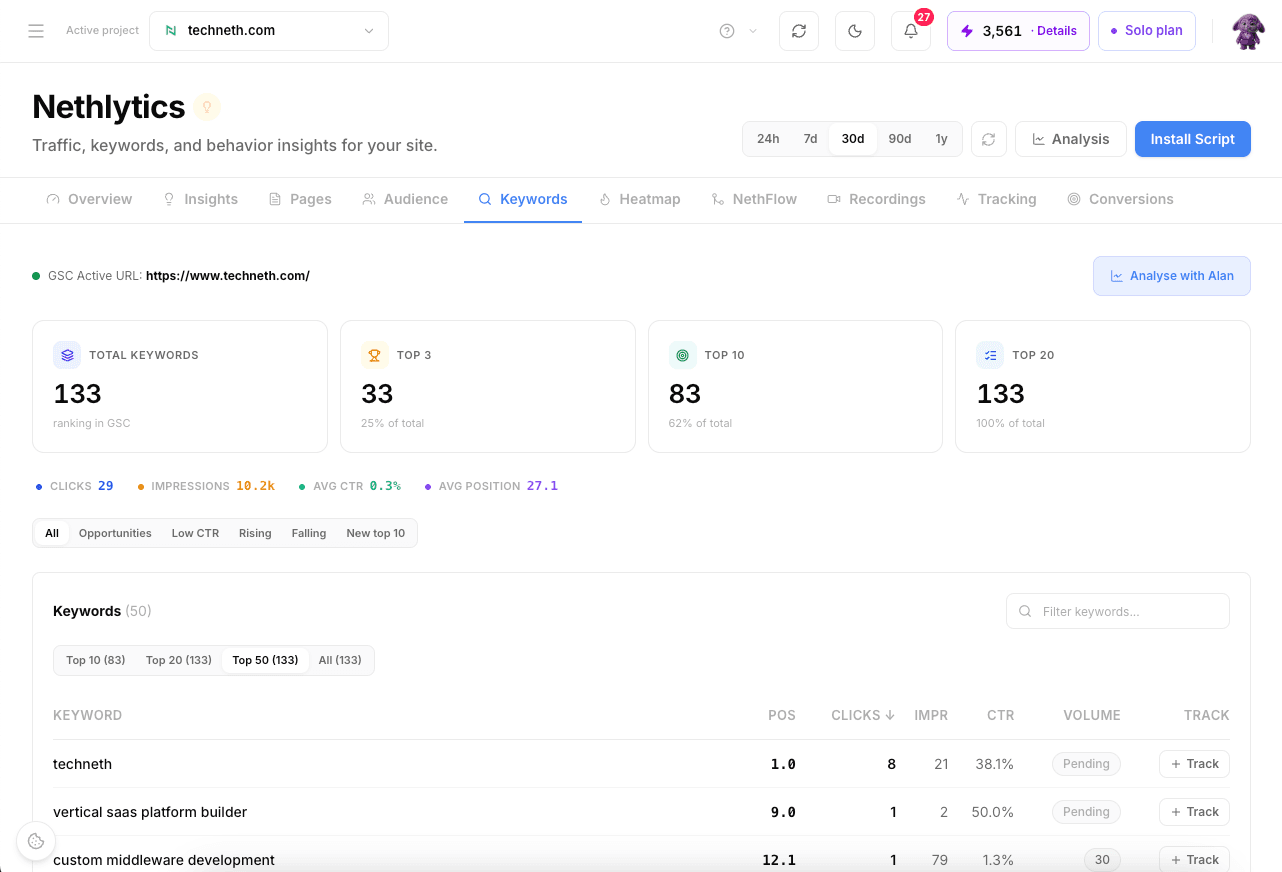The image size is (1282, 872).
Task: Toggle the Avg Position metric legend
Action: point(491,486)
